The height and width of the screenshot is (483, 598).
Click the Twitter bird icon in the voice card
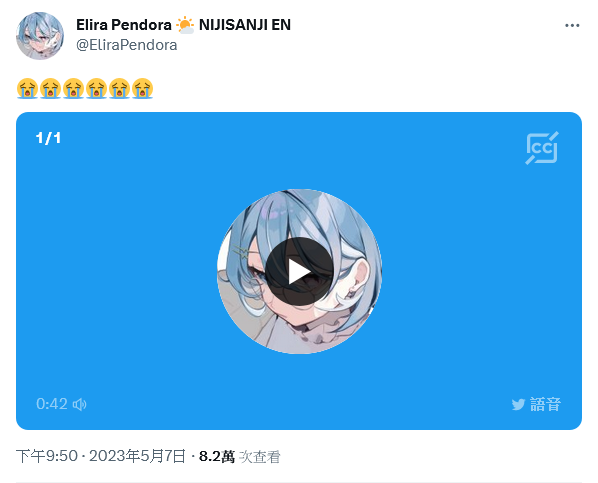518,404
